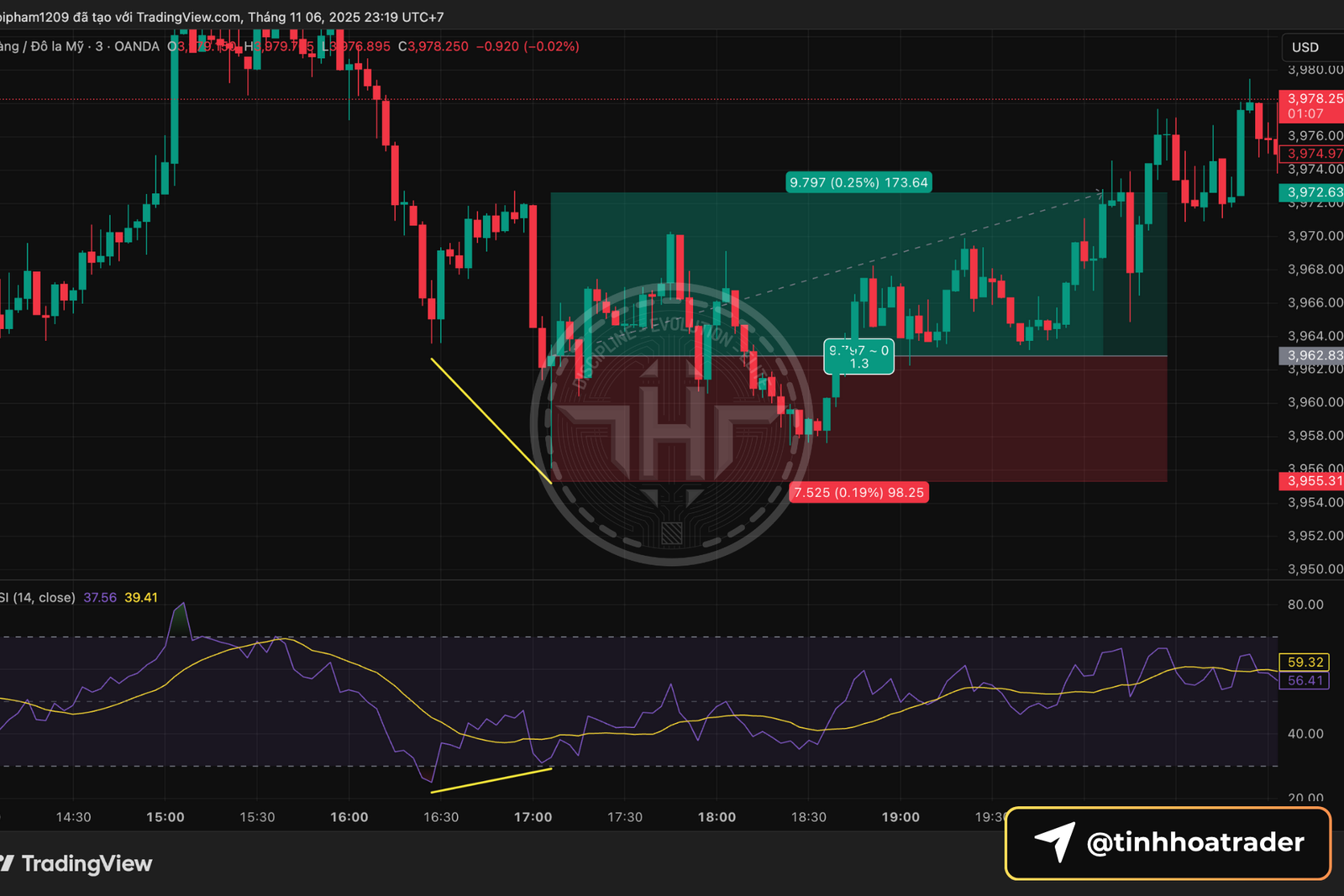
Task: Click the yellow RSI value 59.32
Action: (1303, 663)
